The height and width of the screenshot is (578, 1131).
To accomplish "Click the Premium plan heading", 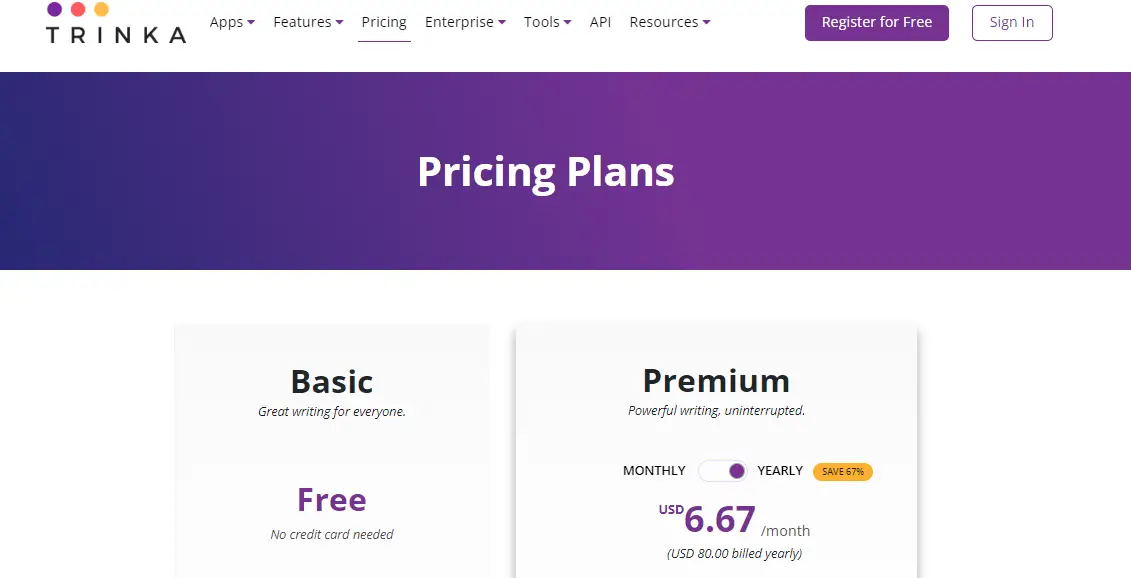I will [x=716, y=381].
